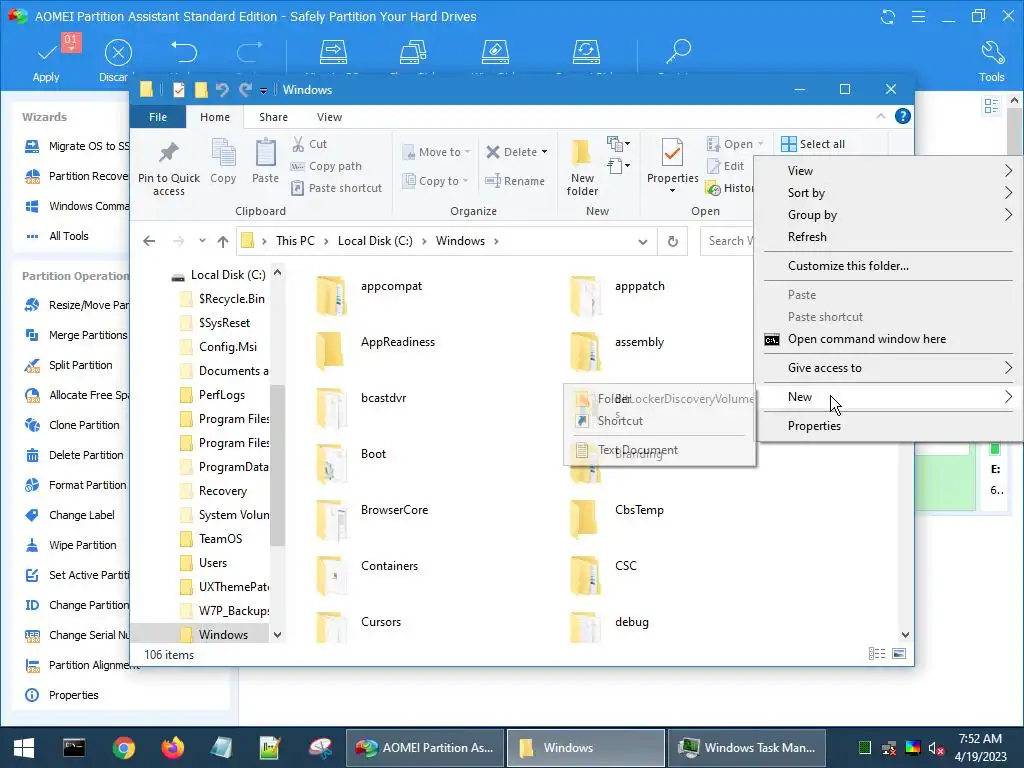
Task: Pin to Quick access in Explorer ribbon
Action: pyautogui.click(x=169, y=168)
